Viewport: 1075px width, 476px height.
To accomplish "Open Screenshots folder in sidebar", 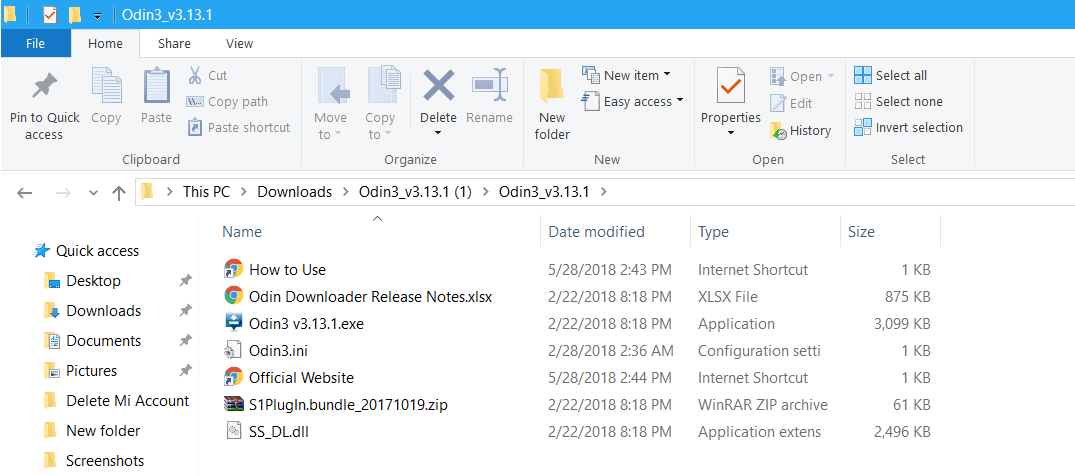I will [105, 461].
